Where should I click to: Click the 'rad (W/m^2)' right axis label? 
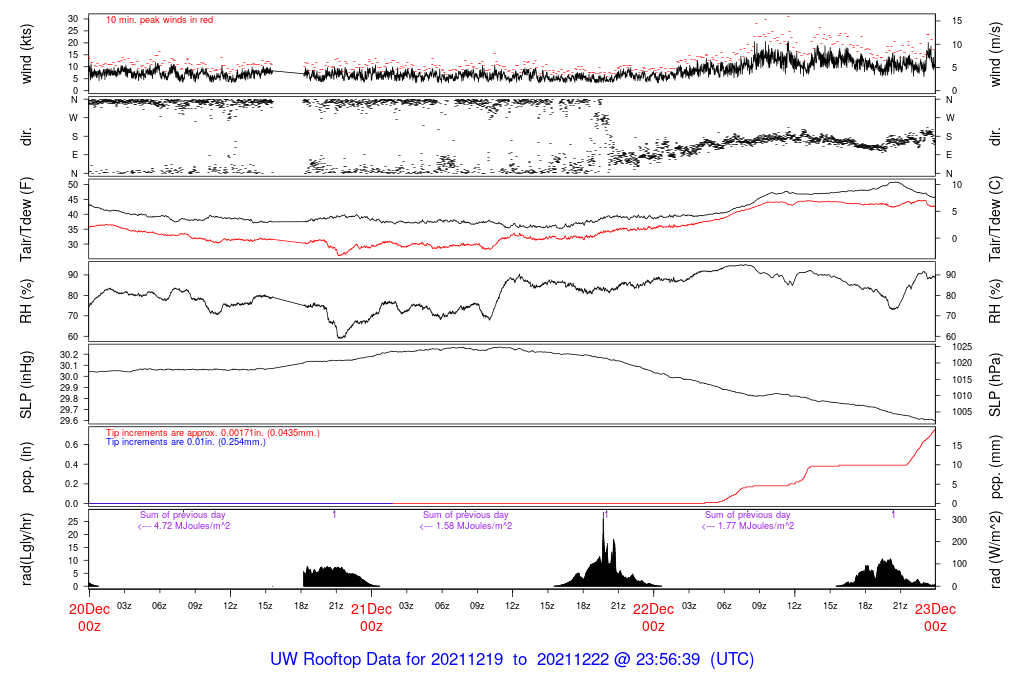995,549
